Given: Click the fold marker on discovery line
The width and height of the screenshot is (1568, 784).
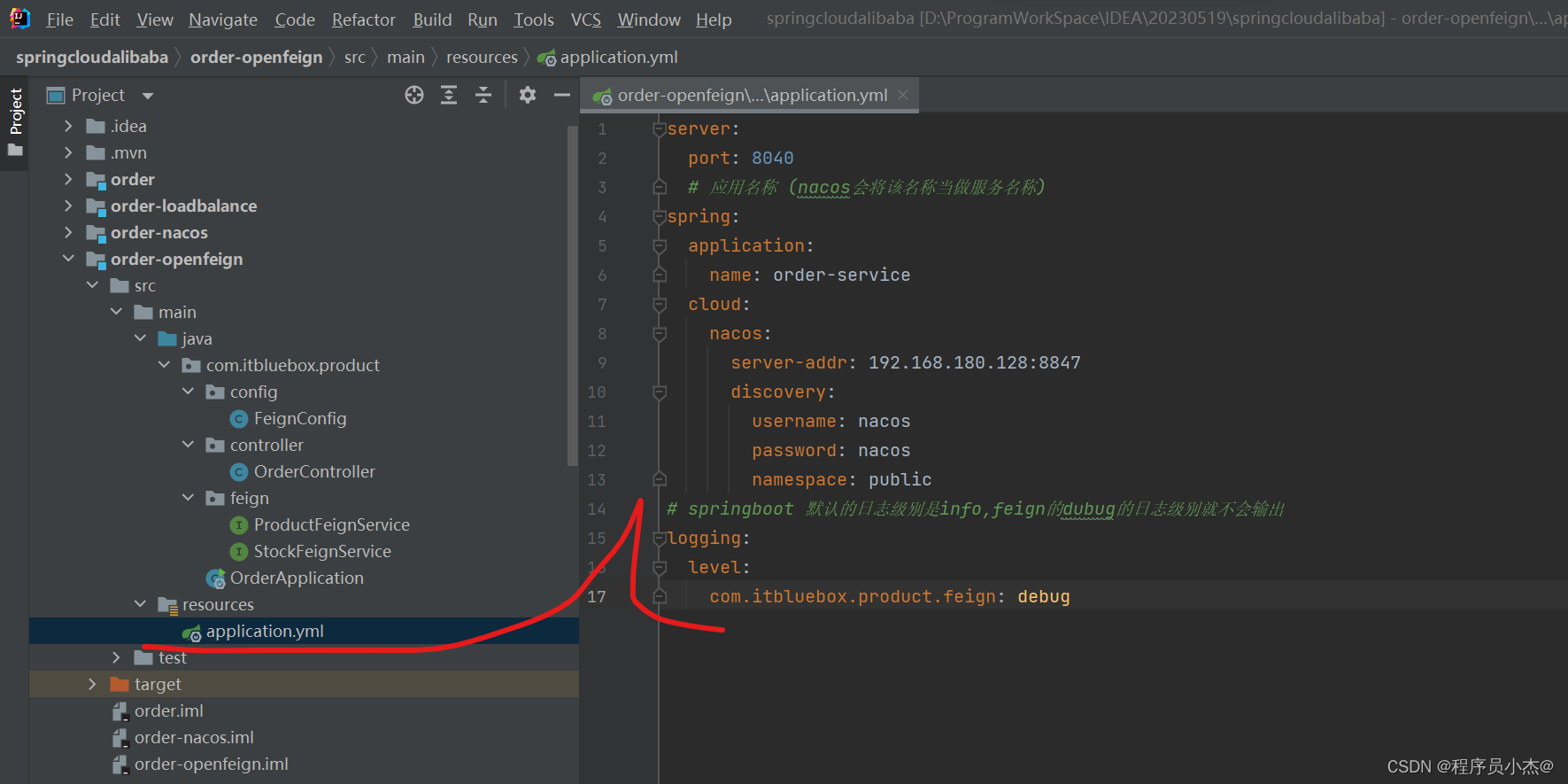Looking at the screenshot, I should tap(659, 392).
